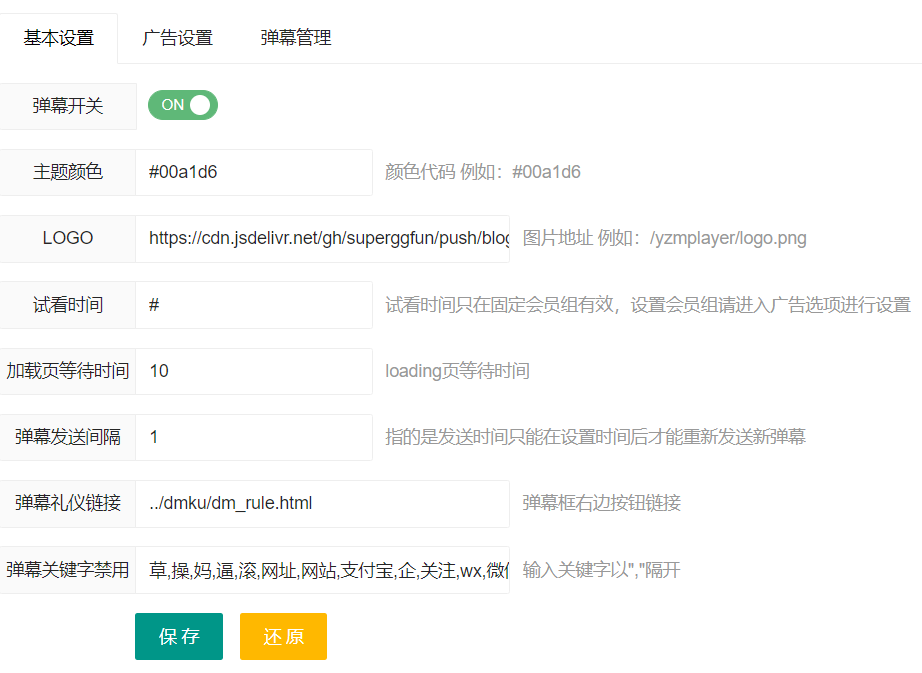Toggle the 弹幕开关 ON switch
Viewport: 922px width, 673px height.
coord(183,105)
